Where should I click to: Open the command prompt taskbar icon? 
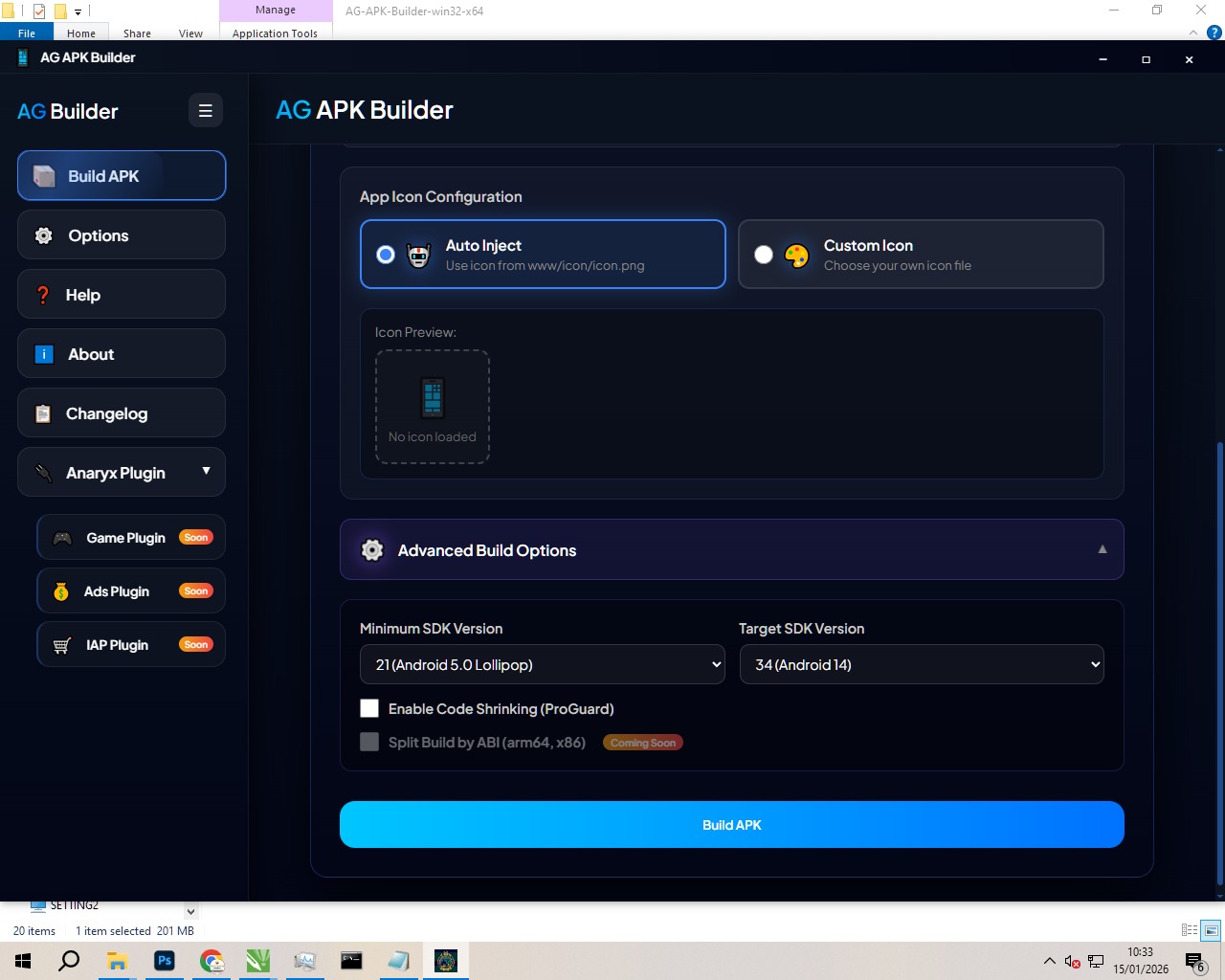pyautogui.click(x=351, y=961)
